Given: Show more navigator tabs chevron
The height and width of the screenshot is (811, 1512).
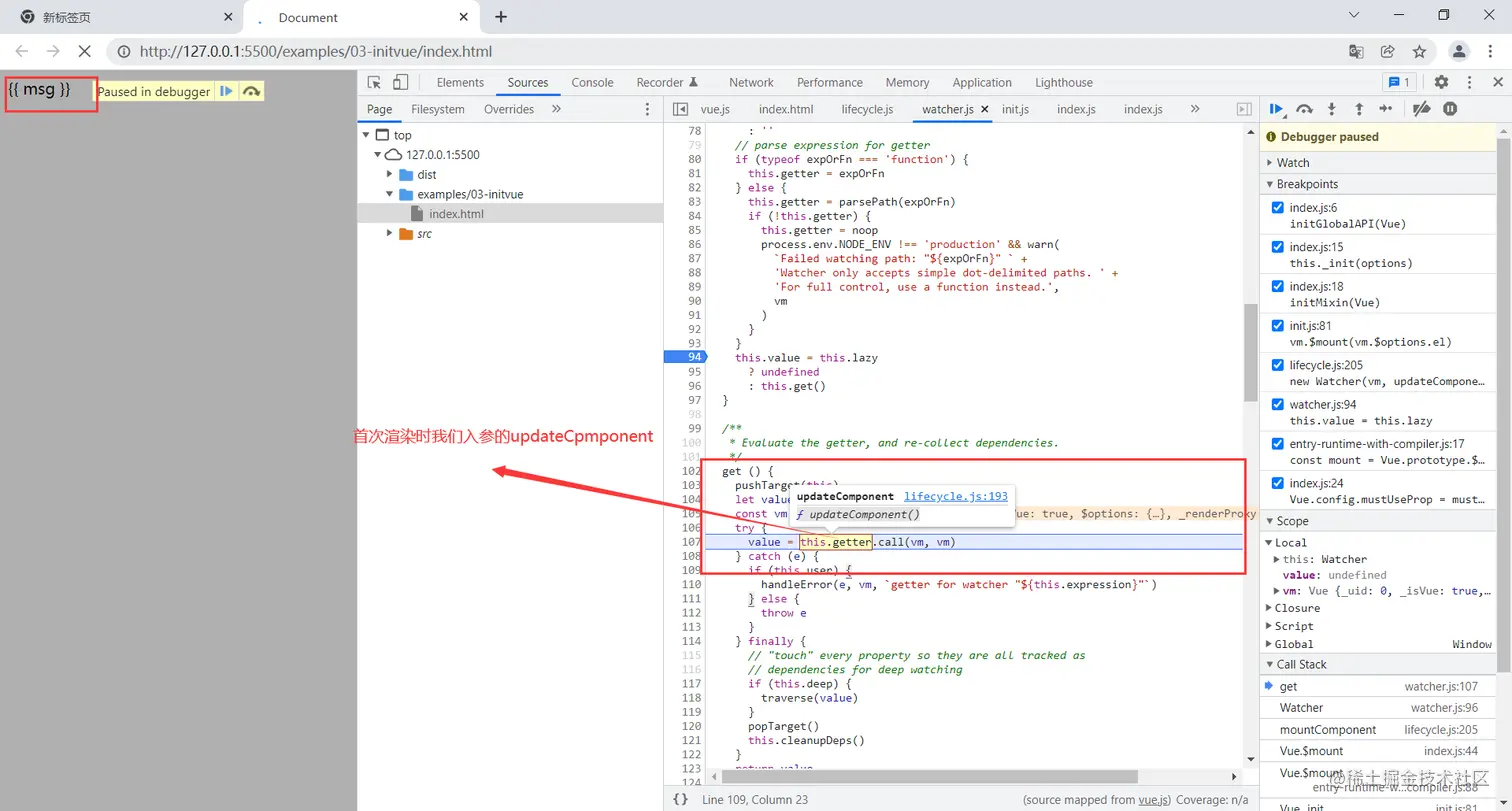Looking at the screenshot, I should point(556,109).
